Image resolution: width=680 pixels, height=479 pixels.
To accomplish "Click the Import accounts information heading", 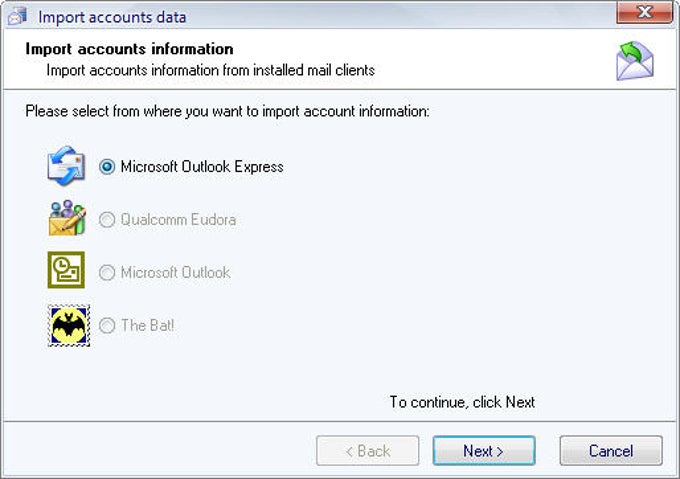I will point(129,49).
